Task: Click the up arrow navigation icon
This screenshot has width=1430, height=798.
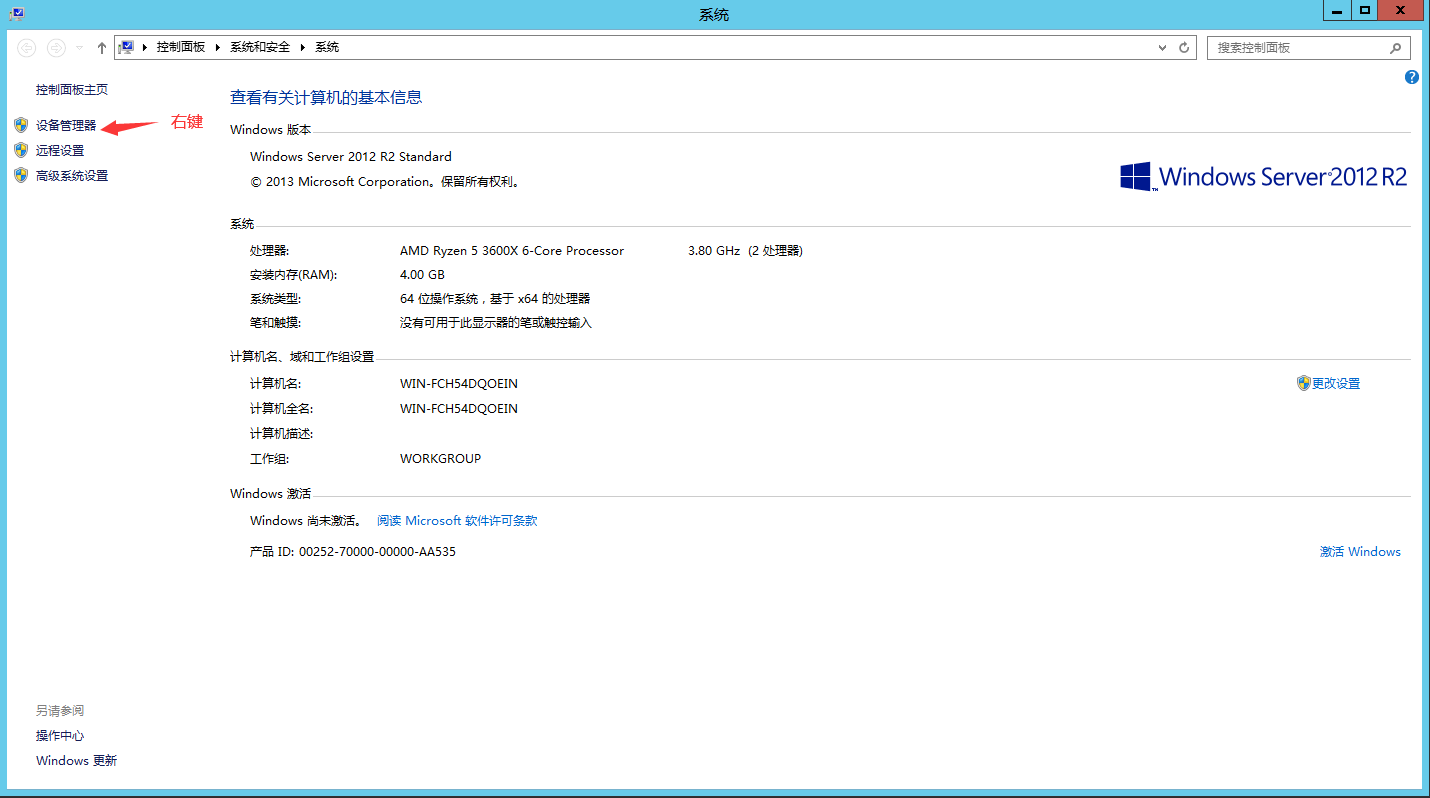Action: coord(101,47)
